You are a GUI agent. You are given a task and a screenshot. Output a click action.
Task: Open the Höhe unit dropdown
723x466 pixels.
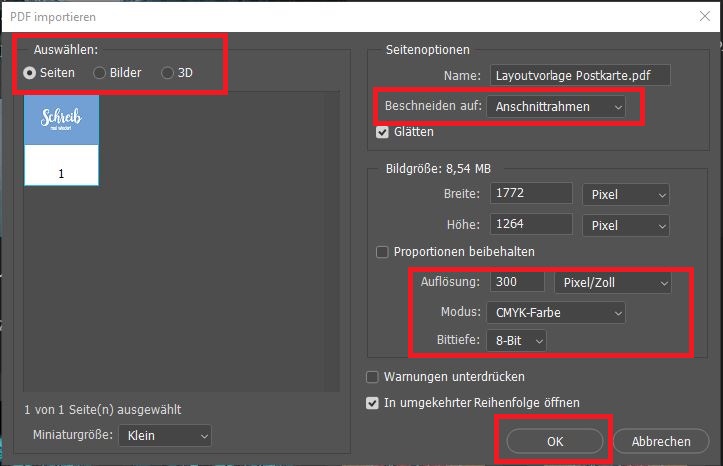626,225
